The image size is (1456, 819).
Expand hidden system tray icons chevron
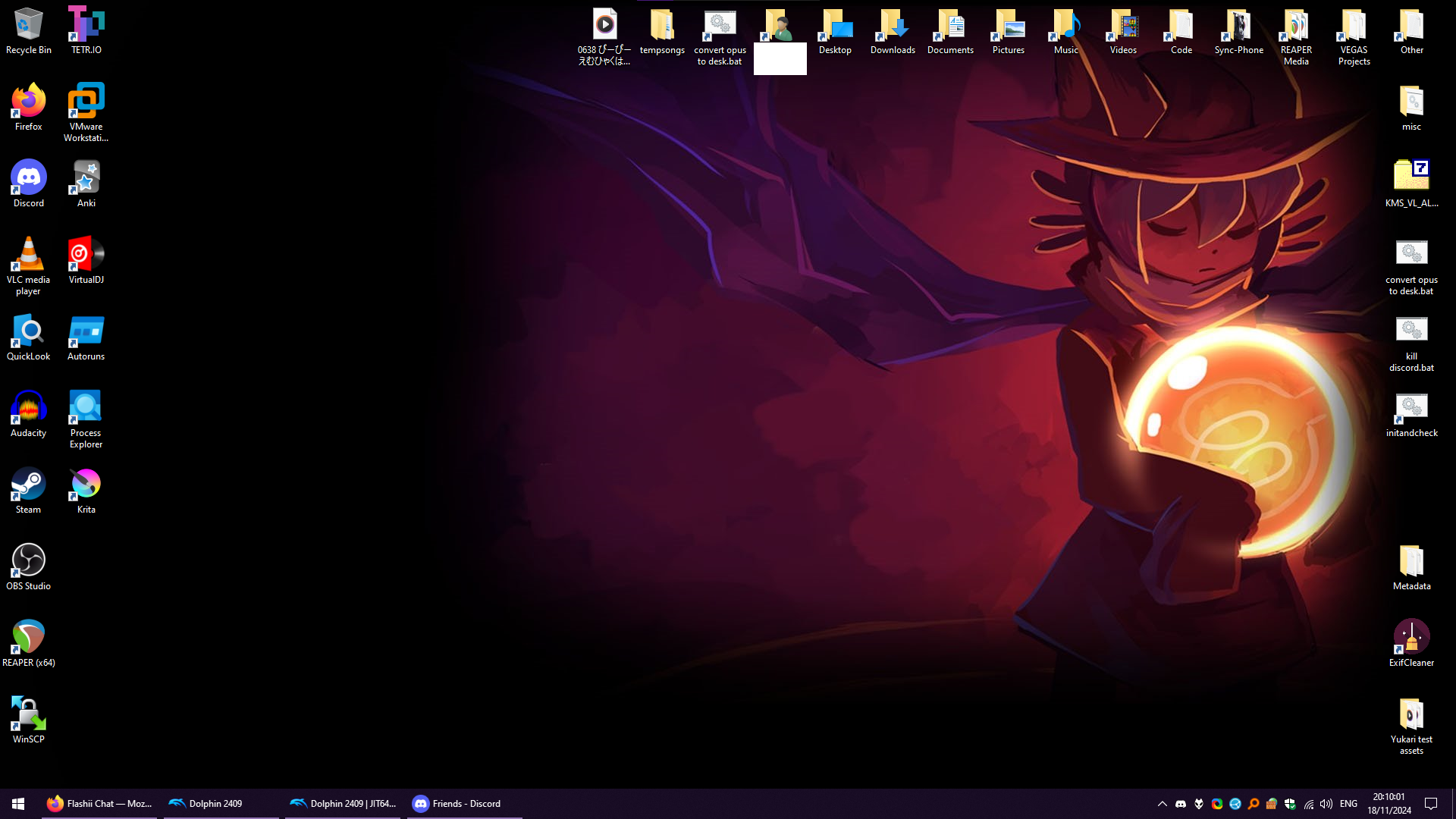pyautogui.click(x=1162, y=804)
